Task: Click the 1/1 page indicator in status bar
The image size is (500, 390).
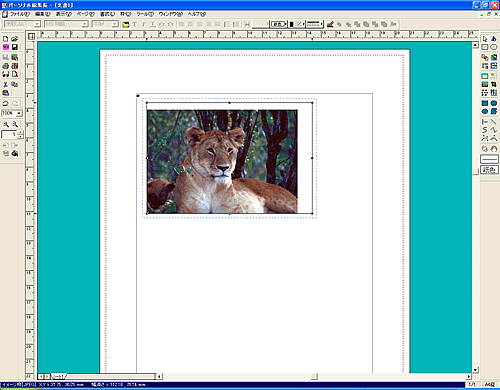Action: [472, 384]
